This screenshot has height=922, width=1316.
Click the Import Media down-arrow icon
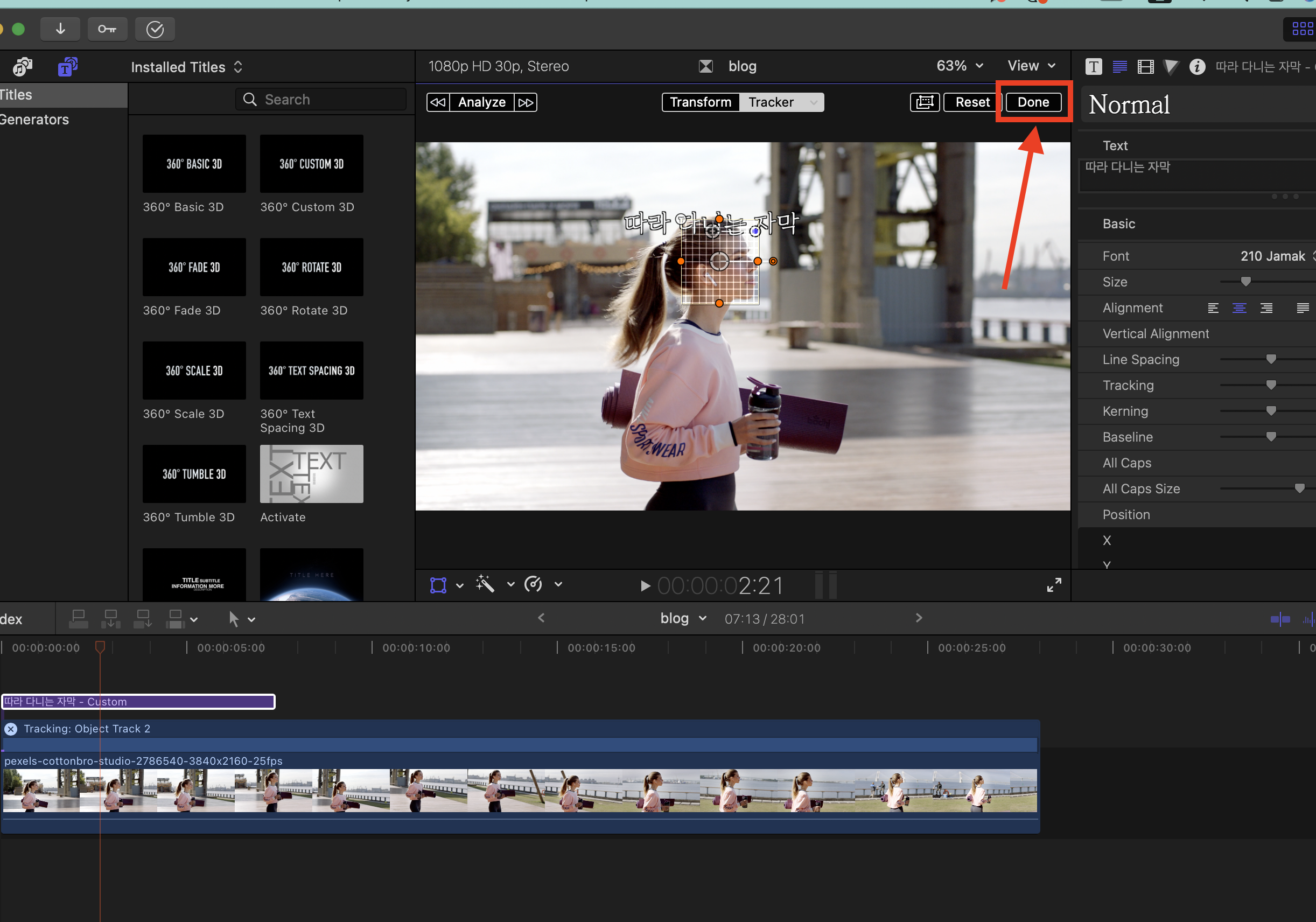(x=60, y=29)
